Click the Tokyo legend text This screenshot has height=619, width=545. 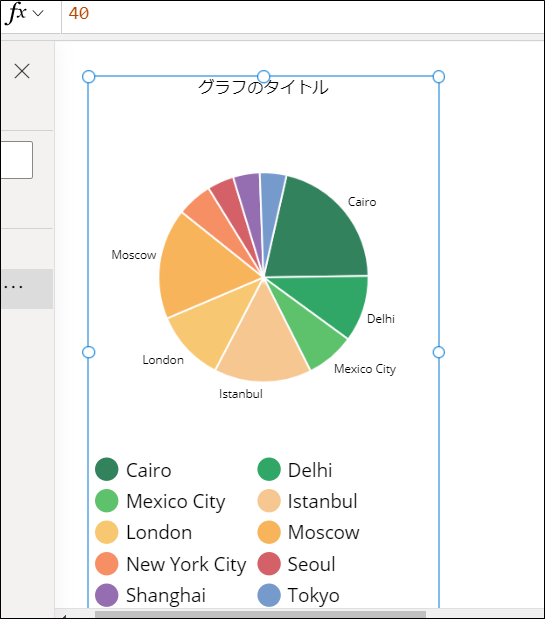[314, 595]
